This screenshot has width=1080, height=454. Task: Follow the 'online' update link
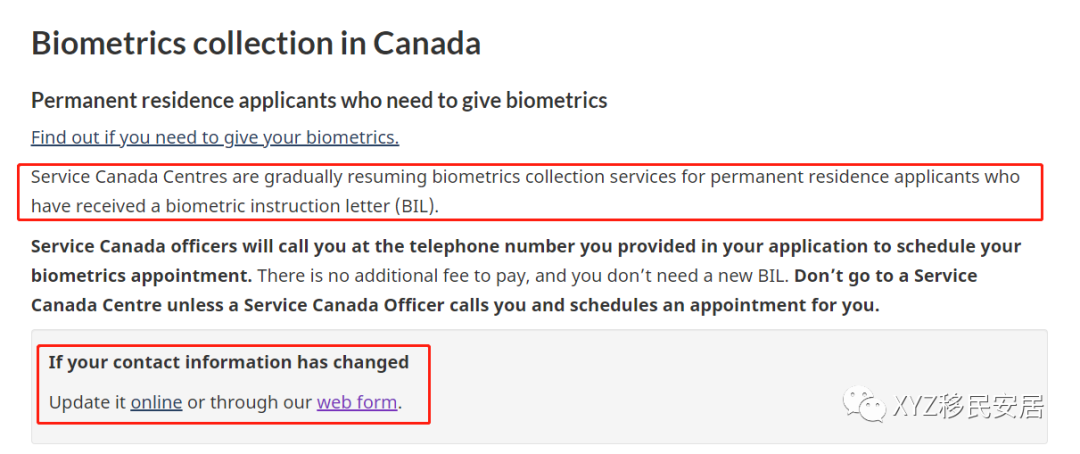[156, 402]
